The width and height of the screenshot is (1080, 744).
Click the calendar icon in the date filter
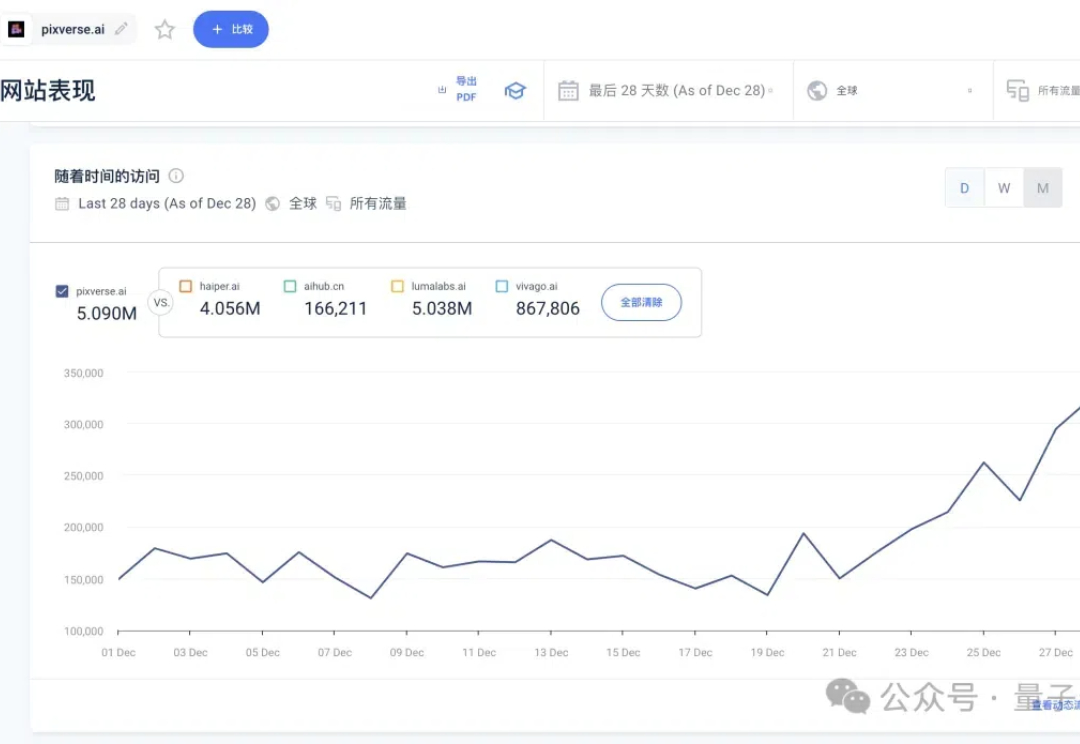568,90
